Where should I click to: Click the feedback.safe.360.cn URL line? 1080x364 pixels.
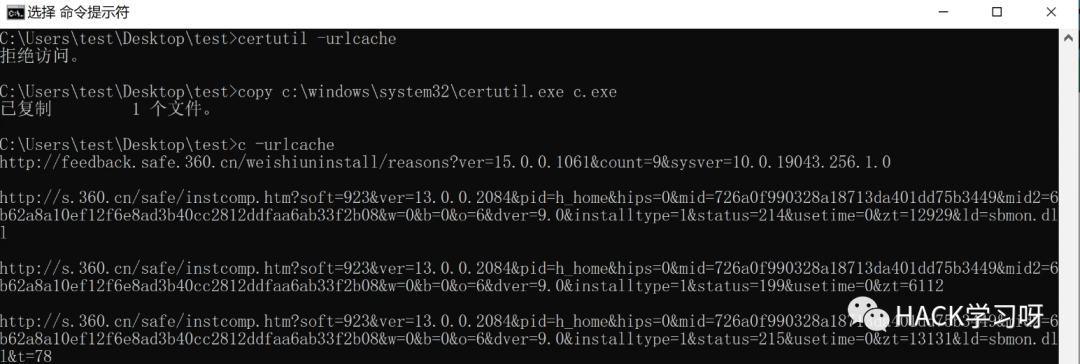click(x=445, y=163)
